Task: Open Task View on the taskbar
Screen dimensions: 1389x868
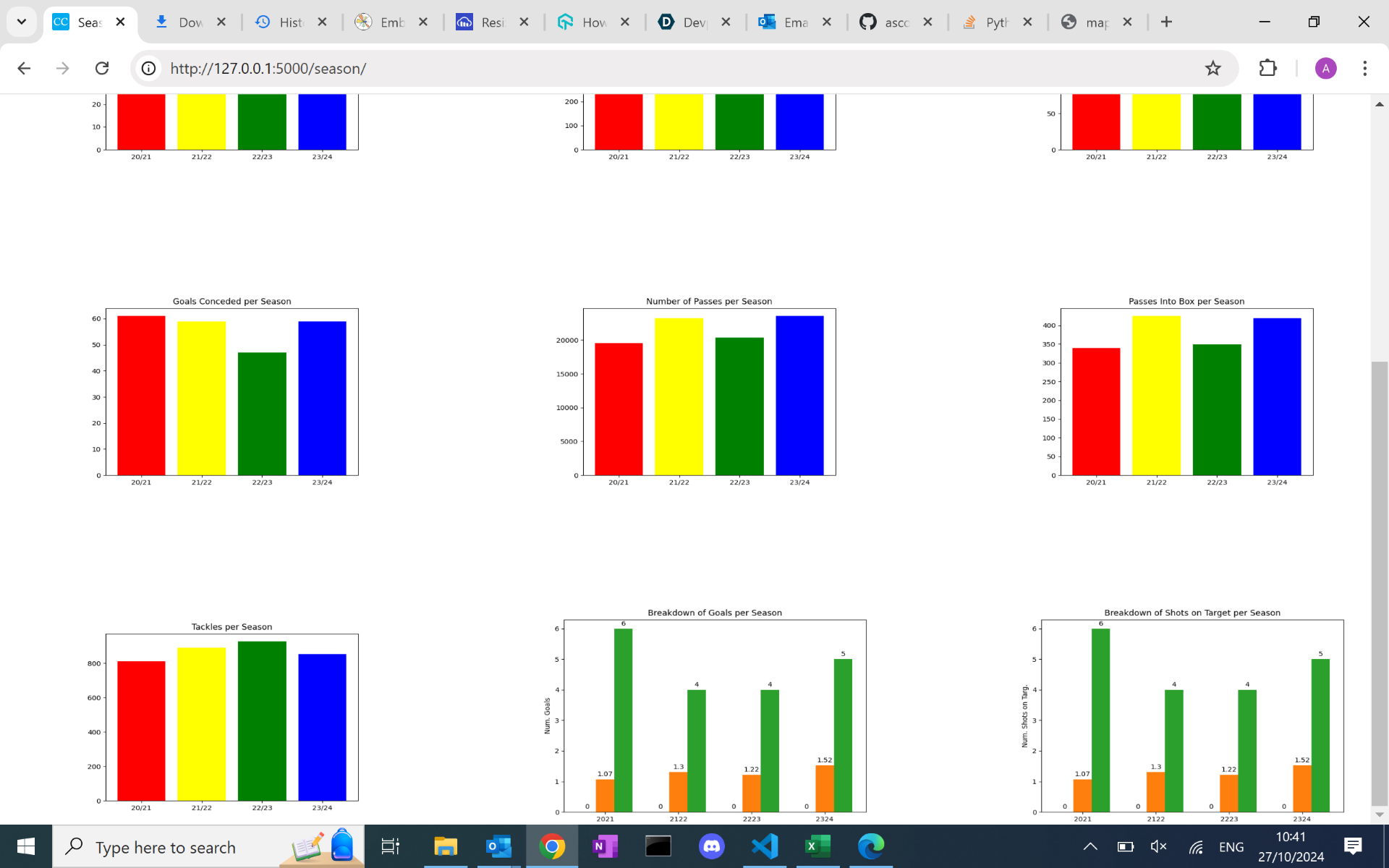Action: click(x=390, y=846)
